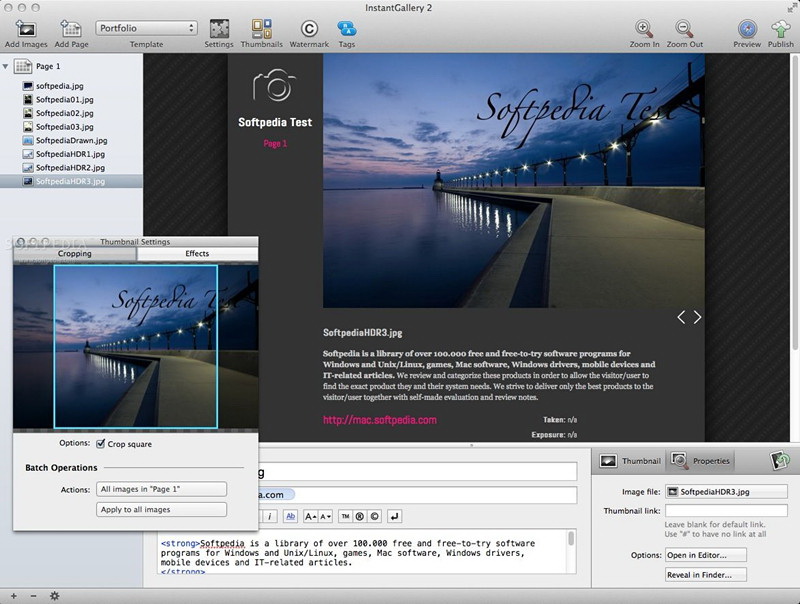
Task: Click the Open in Editor button
Action: click(705, 555)
